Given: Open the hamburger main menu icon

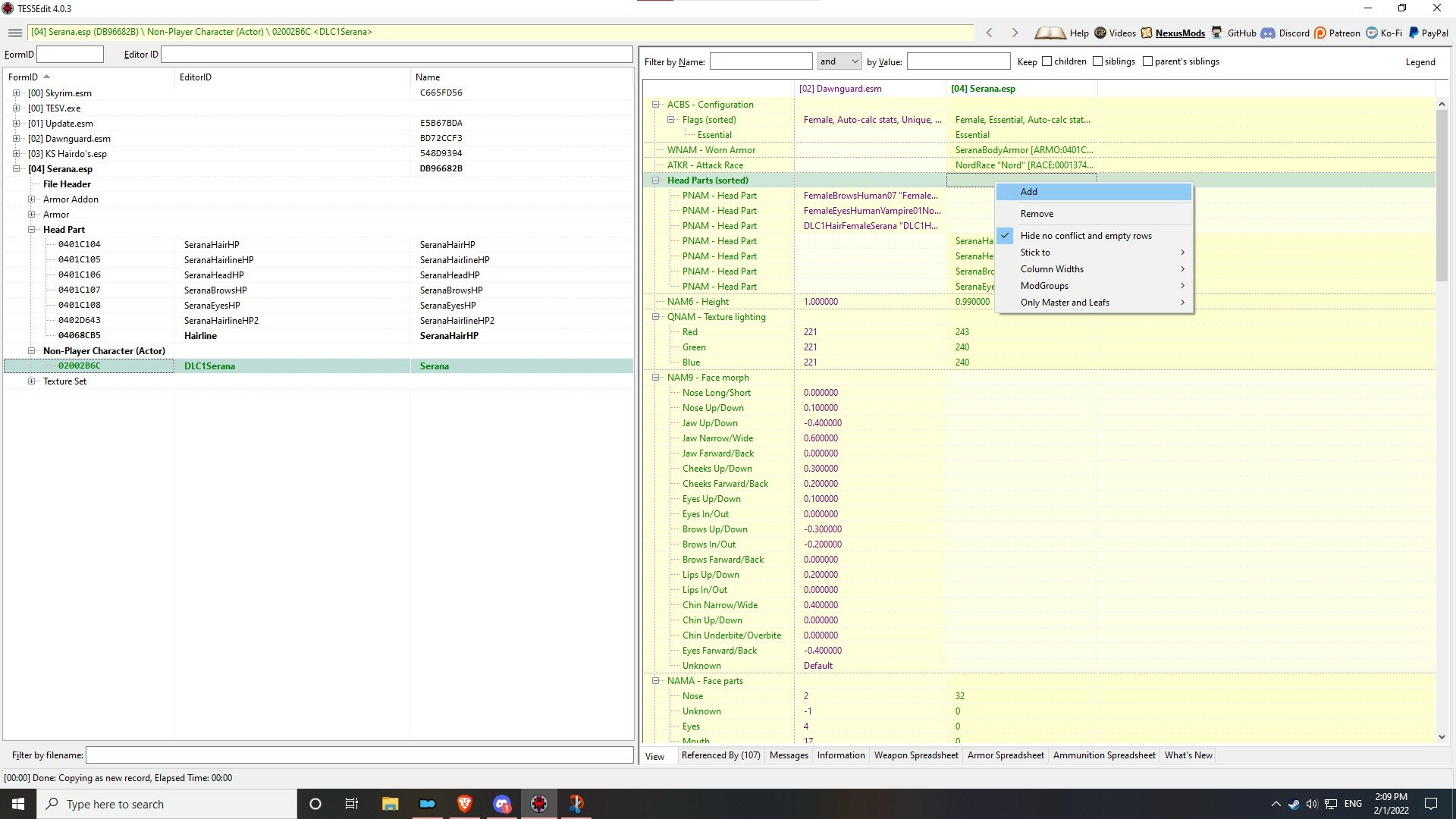Looking at the screenshot, I should point(15,33).
